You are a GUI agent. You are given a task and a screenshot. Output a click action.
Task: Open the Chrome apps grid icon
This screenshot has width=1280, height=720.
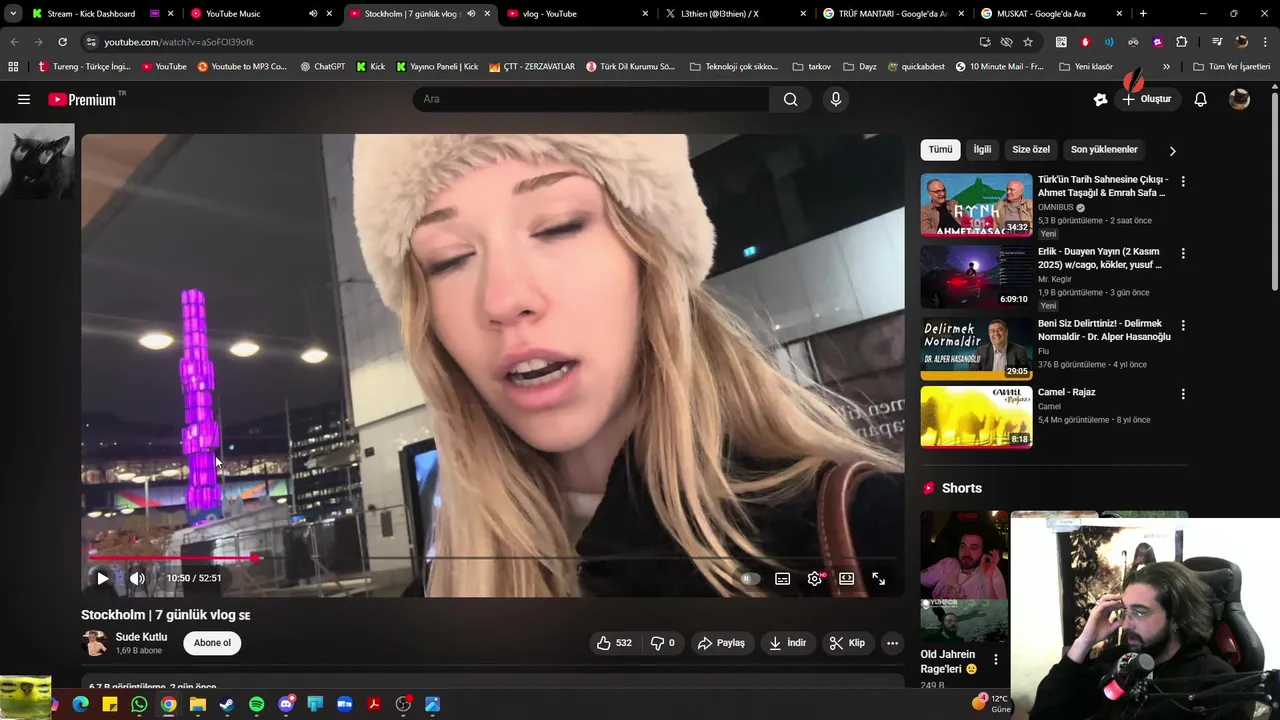click(13, 67)
